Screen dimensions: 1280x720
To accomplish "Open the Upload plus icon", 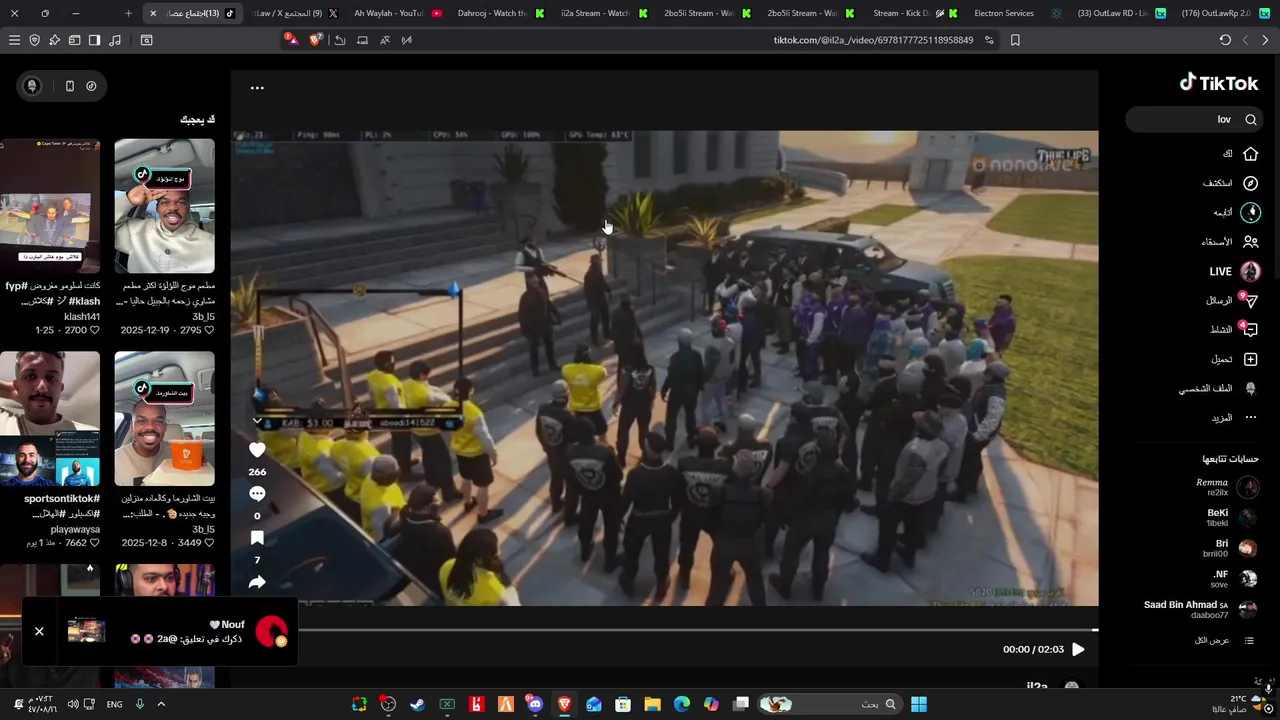I will pos(1250,359).
